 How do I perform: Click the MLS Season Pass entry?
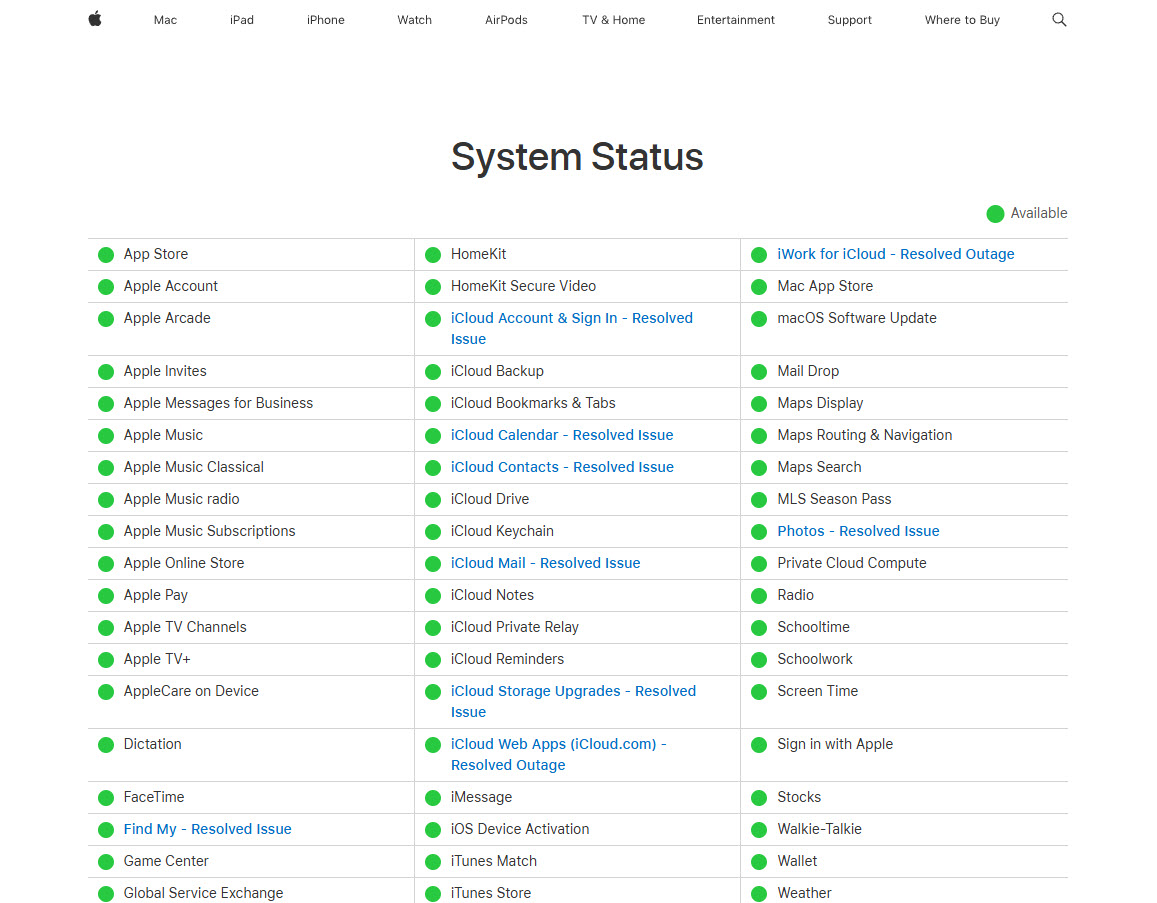tap(834, 499)
